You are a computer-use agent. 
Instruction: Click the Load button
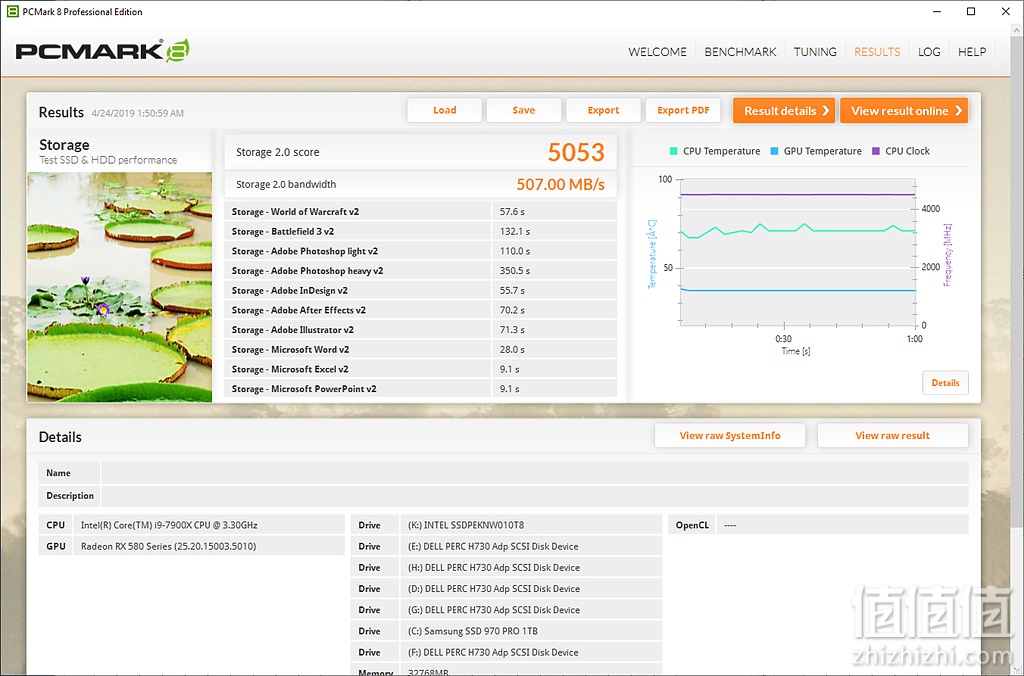click(445, 110)
